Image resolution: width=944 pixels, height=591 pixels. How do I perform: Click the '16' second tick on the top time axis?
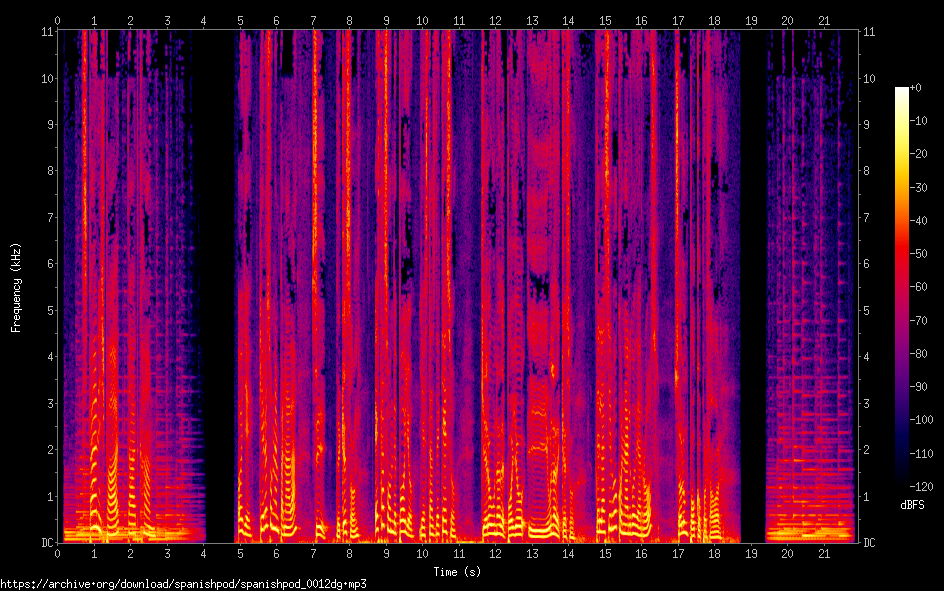click(642, 20)
